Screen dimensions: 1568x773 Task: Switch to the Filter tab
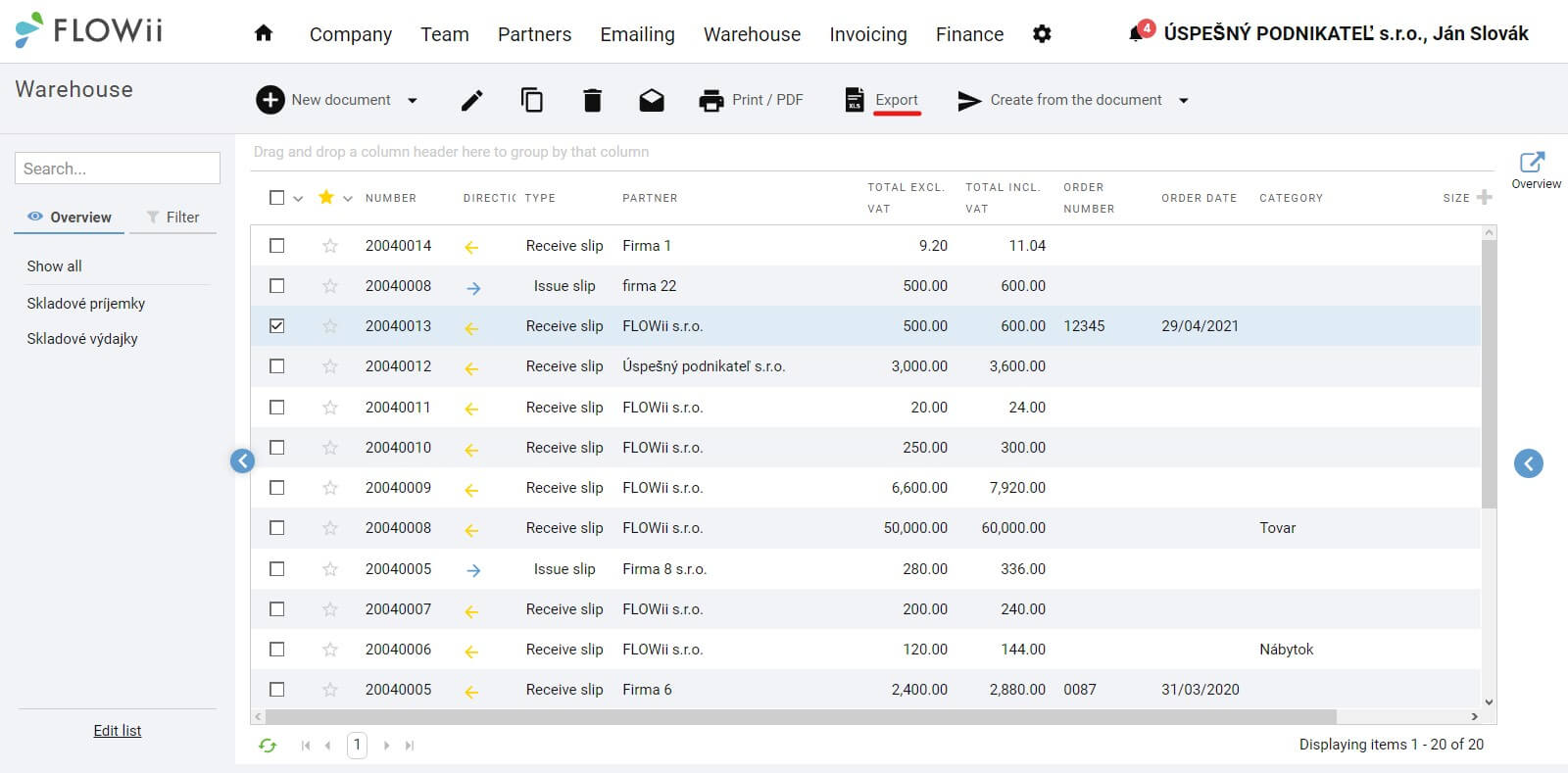tap(172, 217)
